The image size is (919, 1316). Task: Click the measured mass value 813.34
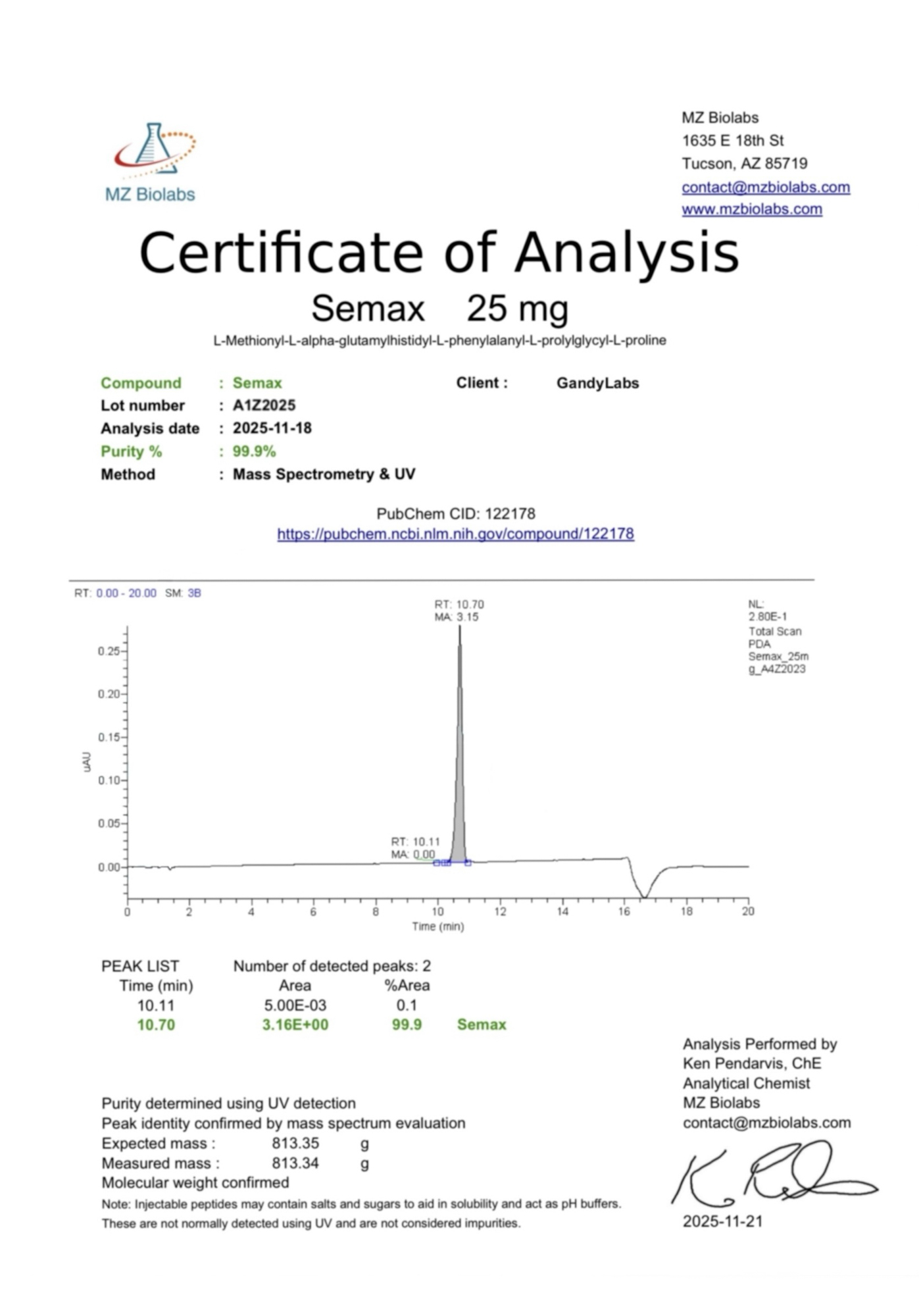[295, 1163]
